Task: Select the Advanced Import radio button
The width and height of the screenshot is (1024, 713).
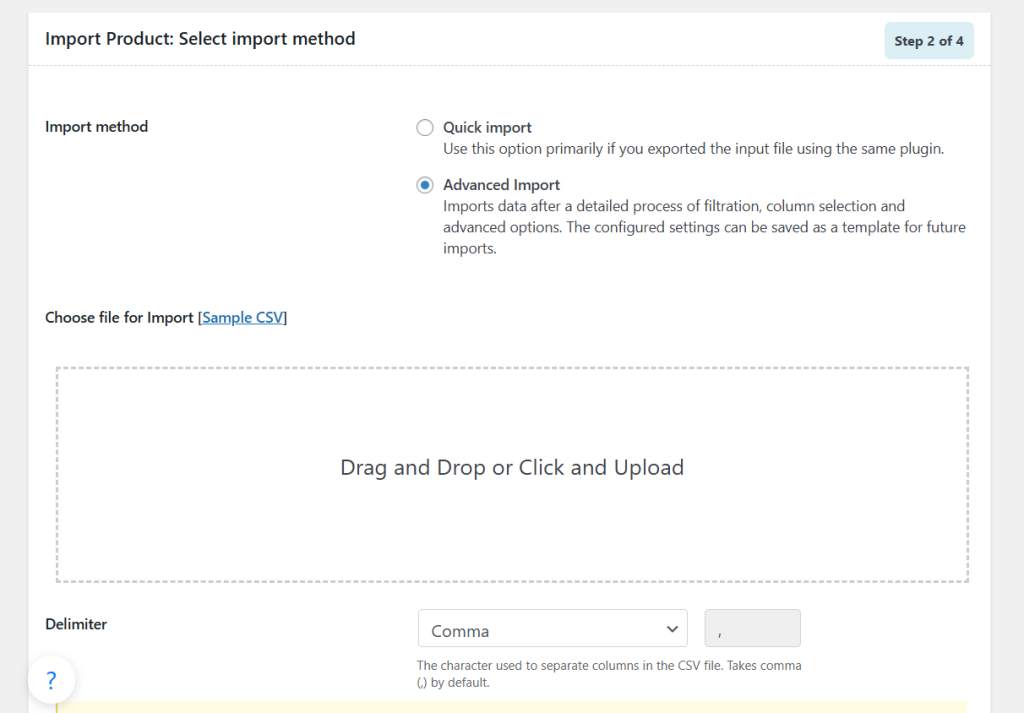Action: [425, 185]
